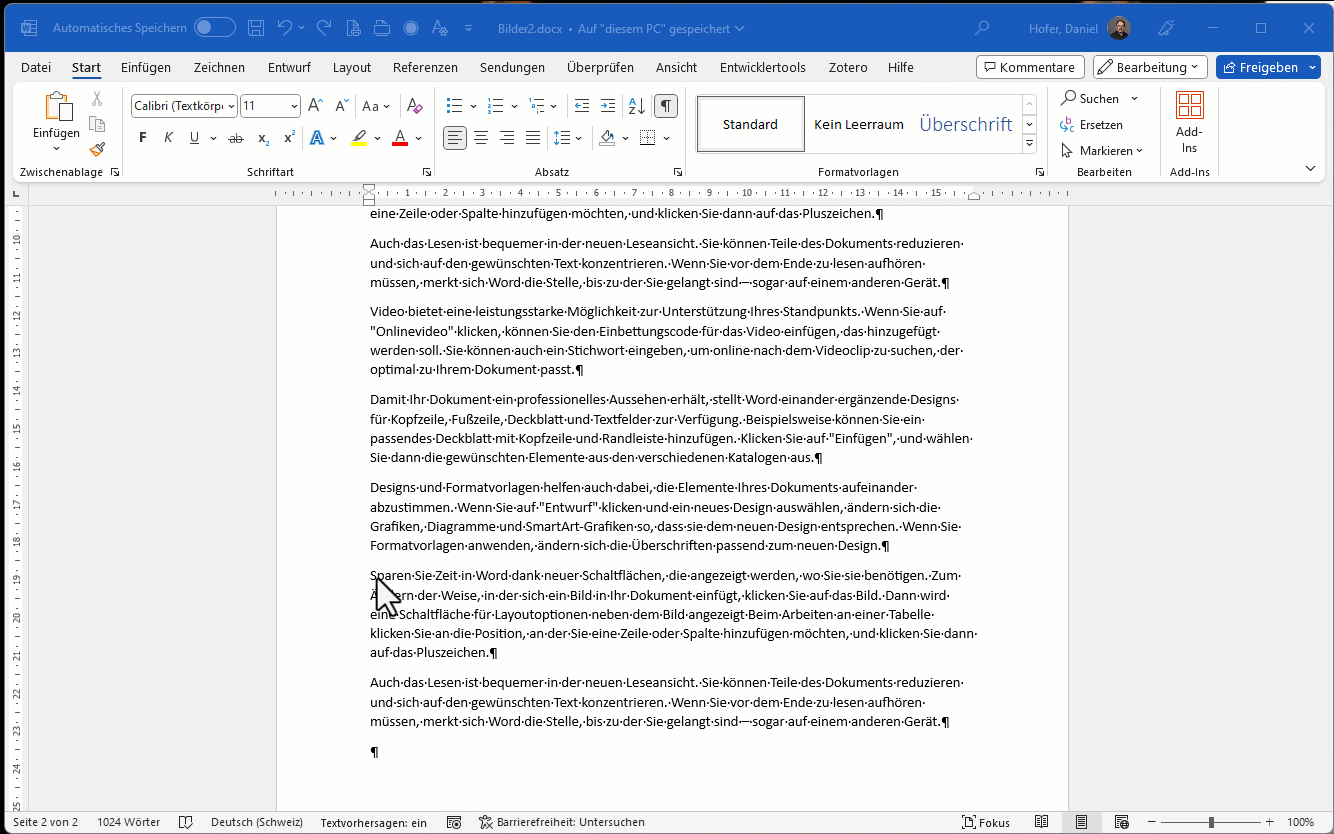Center-align the paragraph text
This screenshot has width=1334, height=834.
click(481, 138)
